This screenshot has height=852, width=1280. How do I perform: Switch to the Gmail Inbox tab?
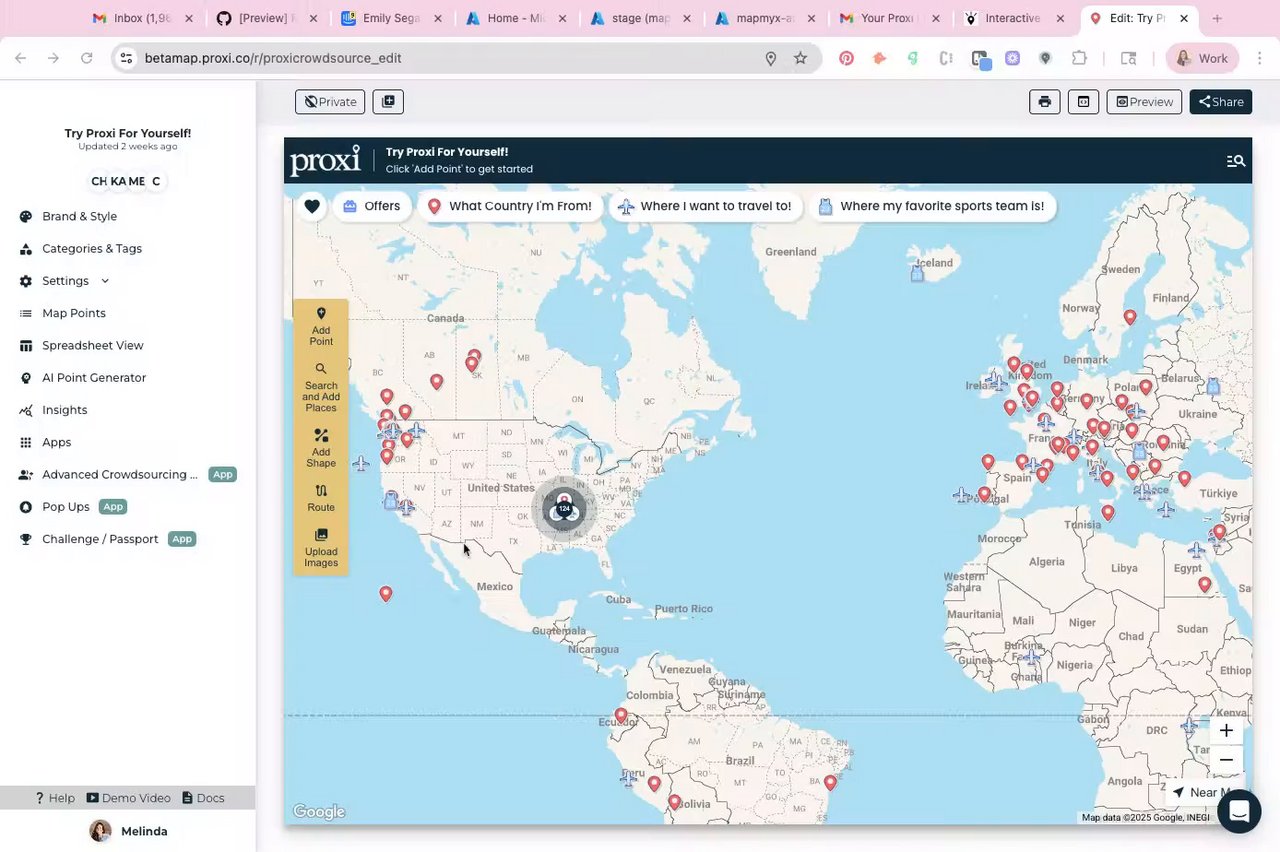pyautogui.click(x=142, y=18)
